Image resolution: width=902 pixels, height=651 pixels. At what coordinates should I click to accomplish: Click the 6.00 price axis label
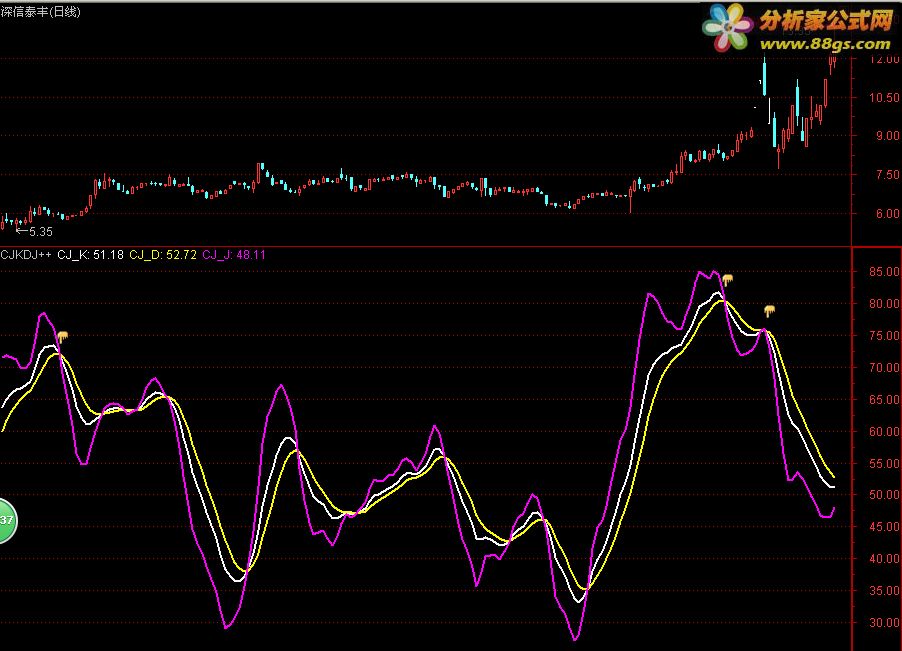click(x=888, y=213)
